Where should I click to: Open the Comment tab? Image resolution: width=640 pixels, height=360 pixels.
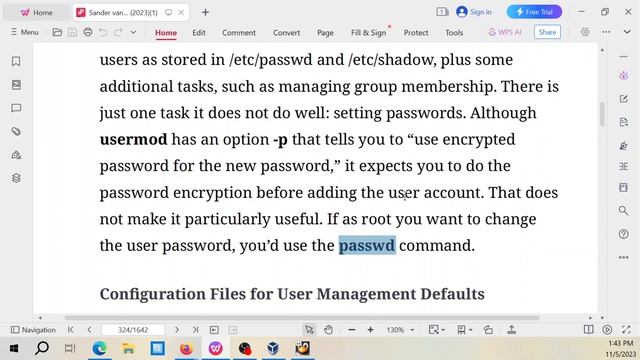pos(239,33)
